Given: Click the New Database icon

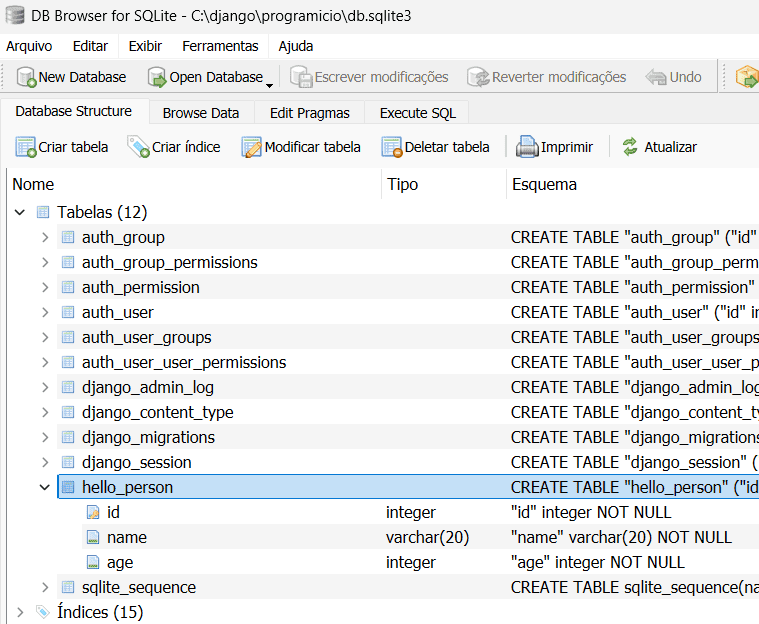Looking at the screenshot, I should click(x=26, y=77).
